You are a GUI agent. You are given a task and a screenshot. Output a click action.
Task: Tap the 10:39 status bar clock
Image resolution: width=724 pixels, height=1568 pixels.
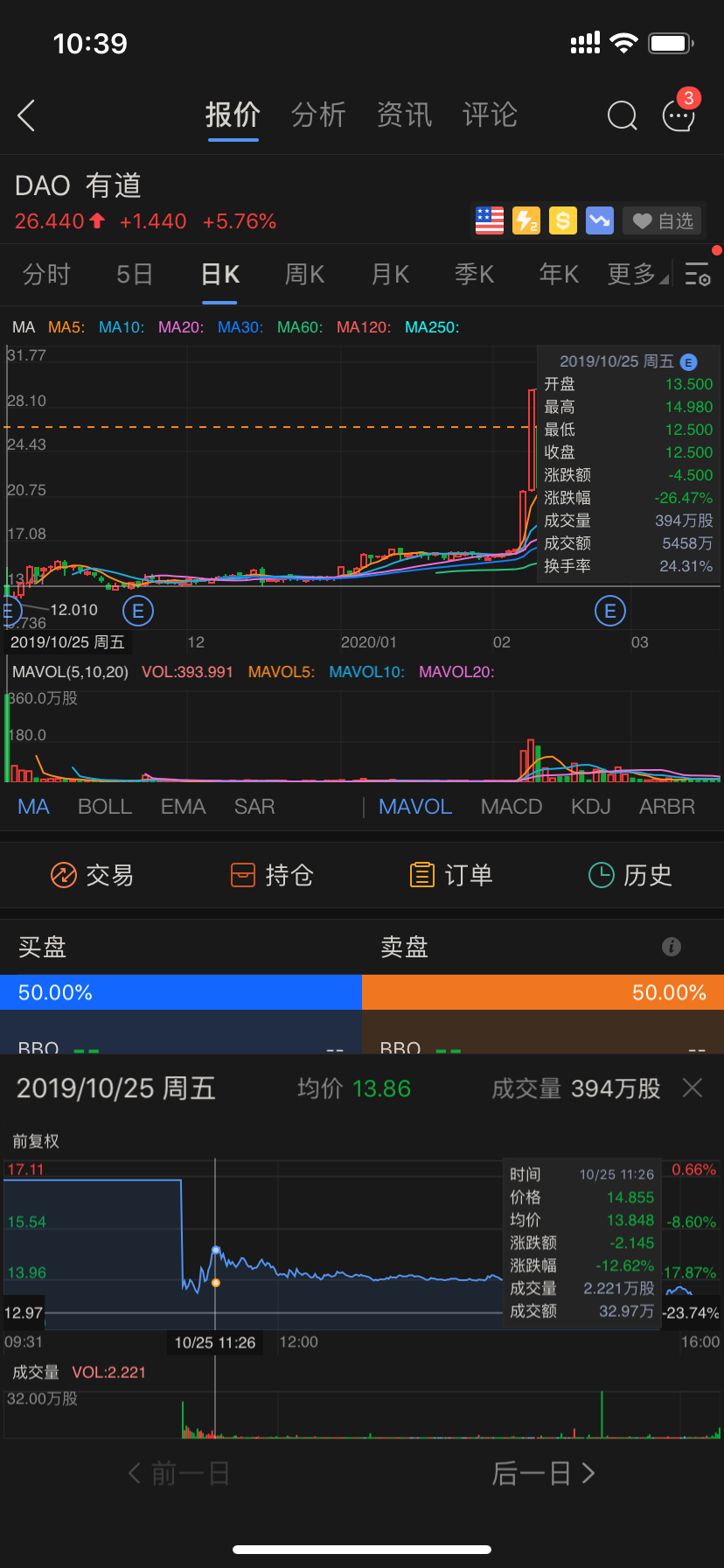click(90, 43)
